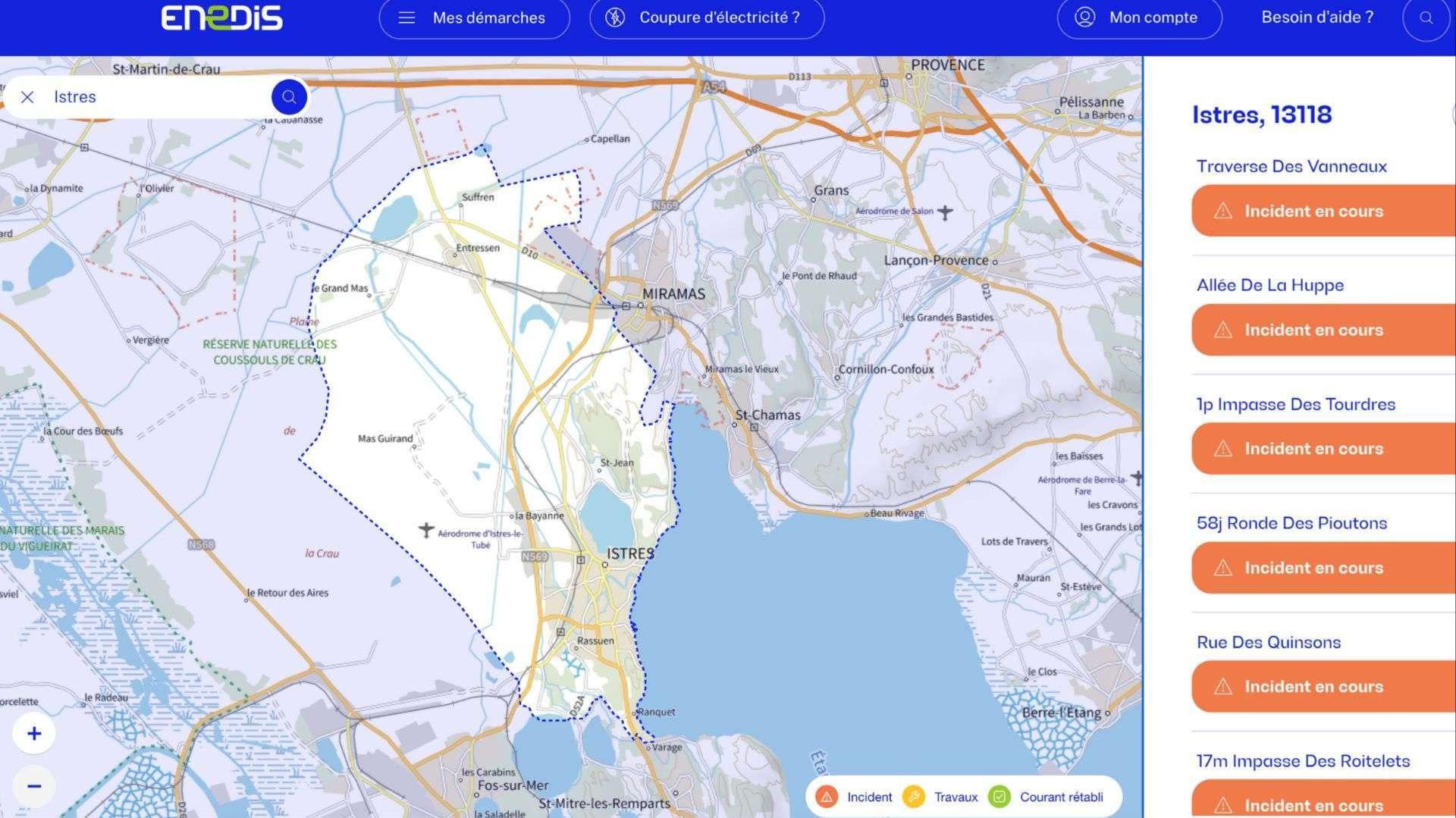Click the orange Incident legend icon
This screenshot has width=1456, height=818.
pos(827,797)
